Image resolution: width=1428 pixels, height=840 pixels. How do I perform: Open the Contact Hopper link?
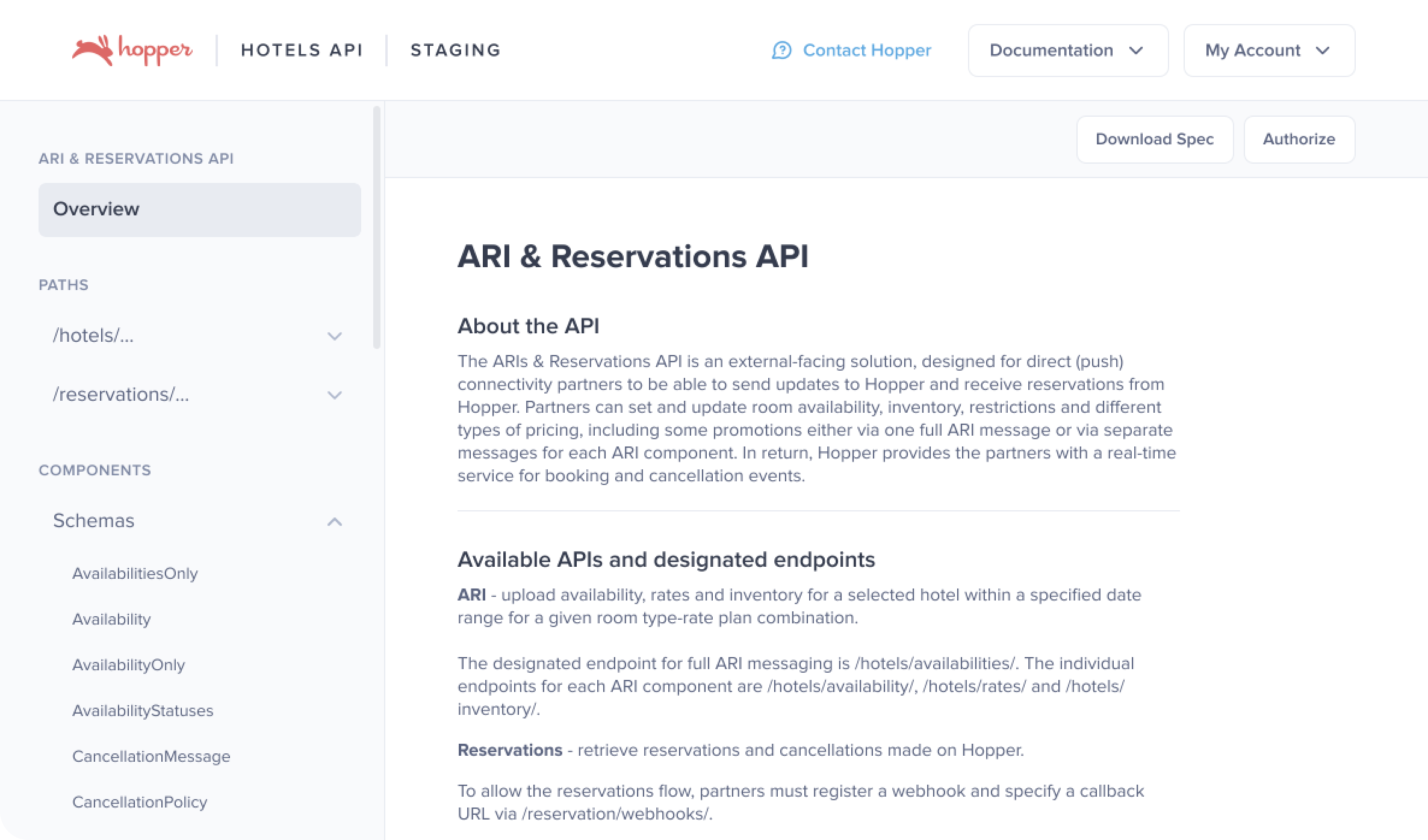(866, 51)
